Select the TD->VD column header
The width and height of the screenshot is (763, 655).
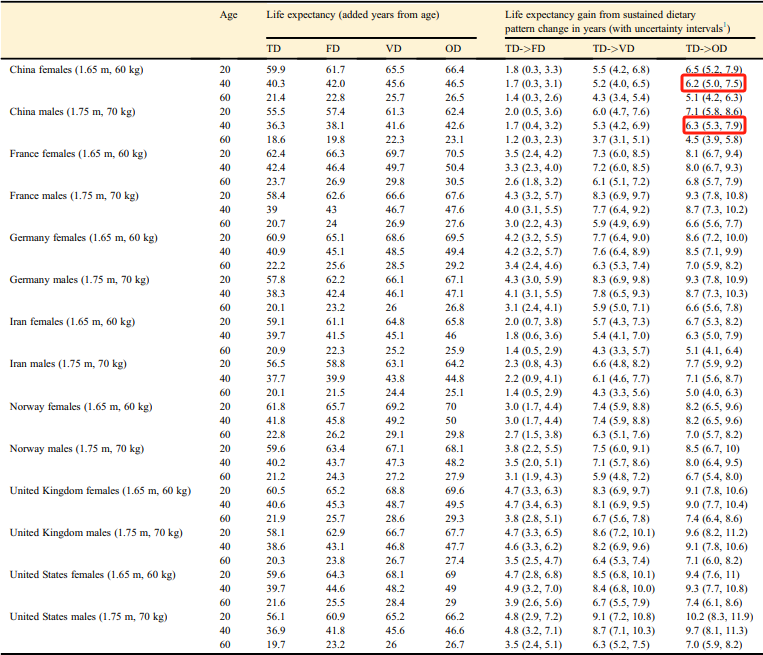point(614,49)
